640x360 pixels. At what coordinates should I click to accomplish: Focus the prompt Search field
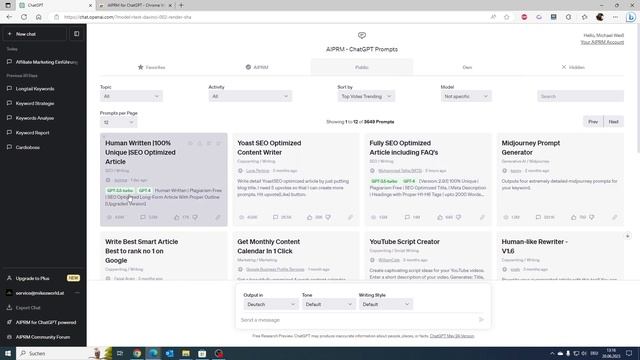coord(580,96)
